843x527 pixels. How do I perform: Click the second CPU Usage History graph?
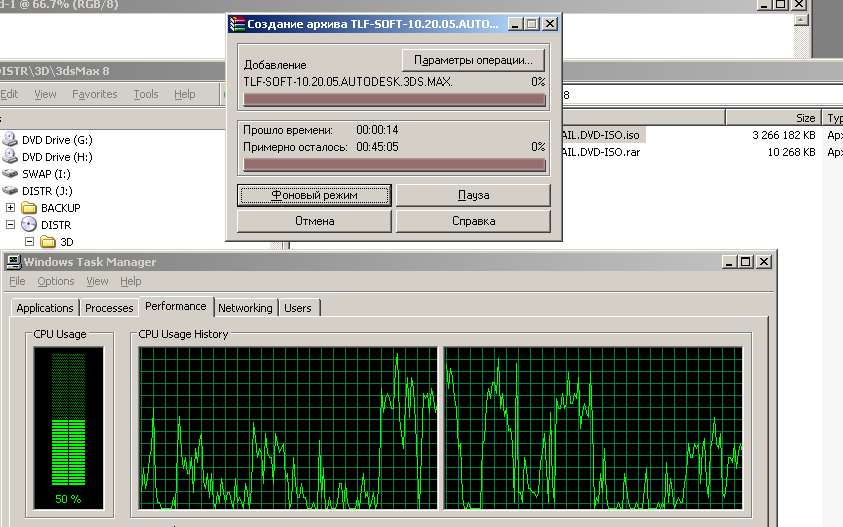tap(593, 428)
